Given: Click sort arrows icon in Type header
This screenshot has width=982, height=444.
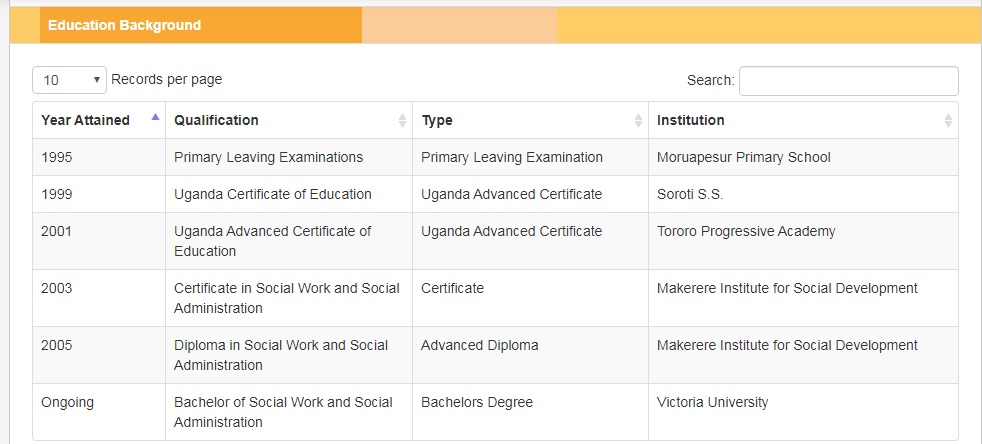Looking at the screenshot, I should pos(638,120).
